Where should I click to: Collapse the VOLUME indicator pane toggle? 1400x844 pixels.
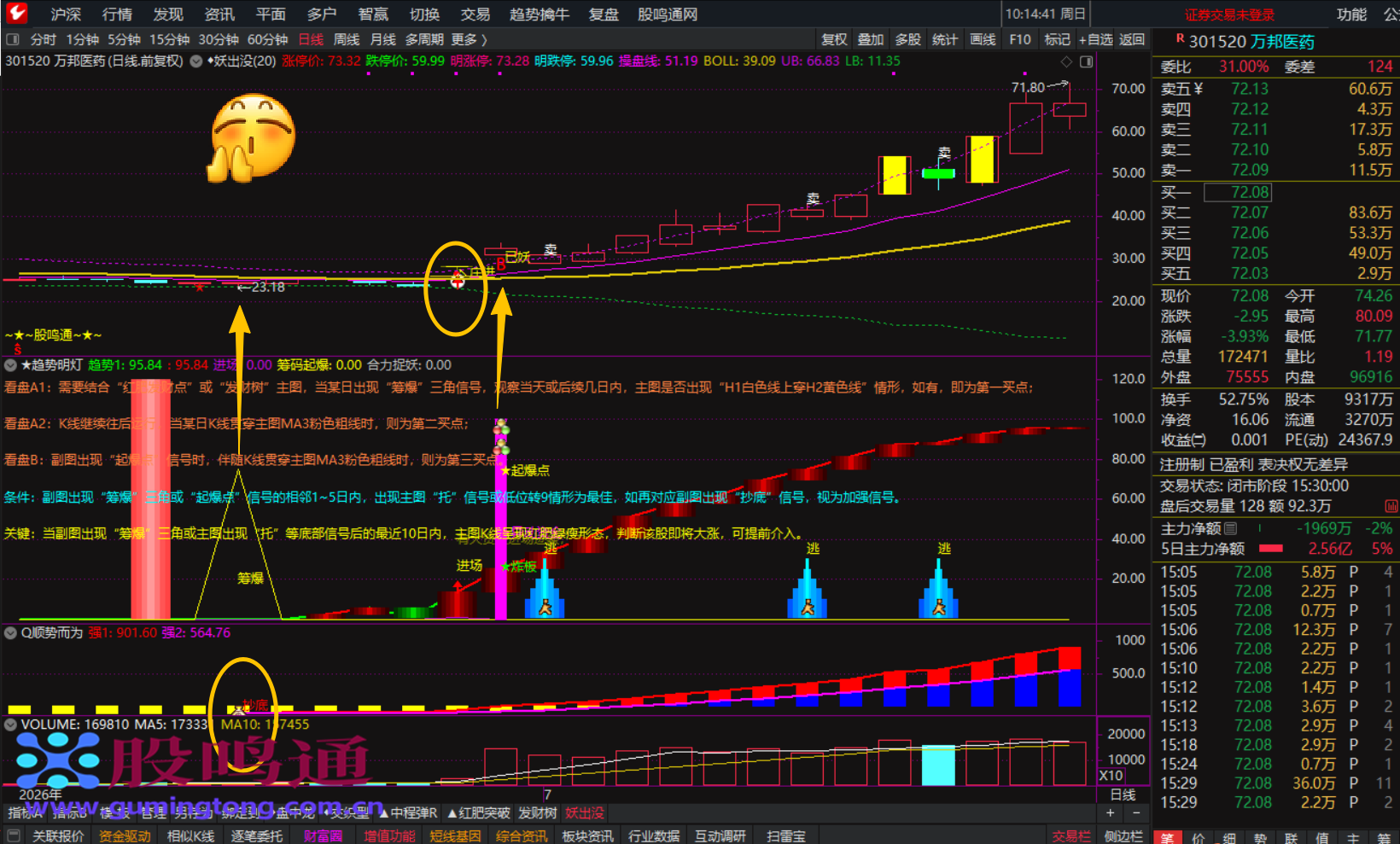point(11,725)
